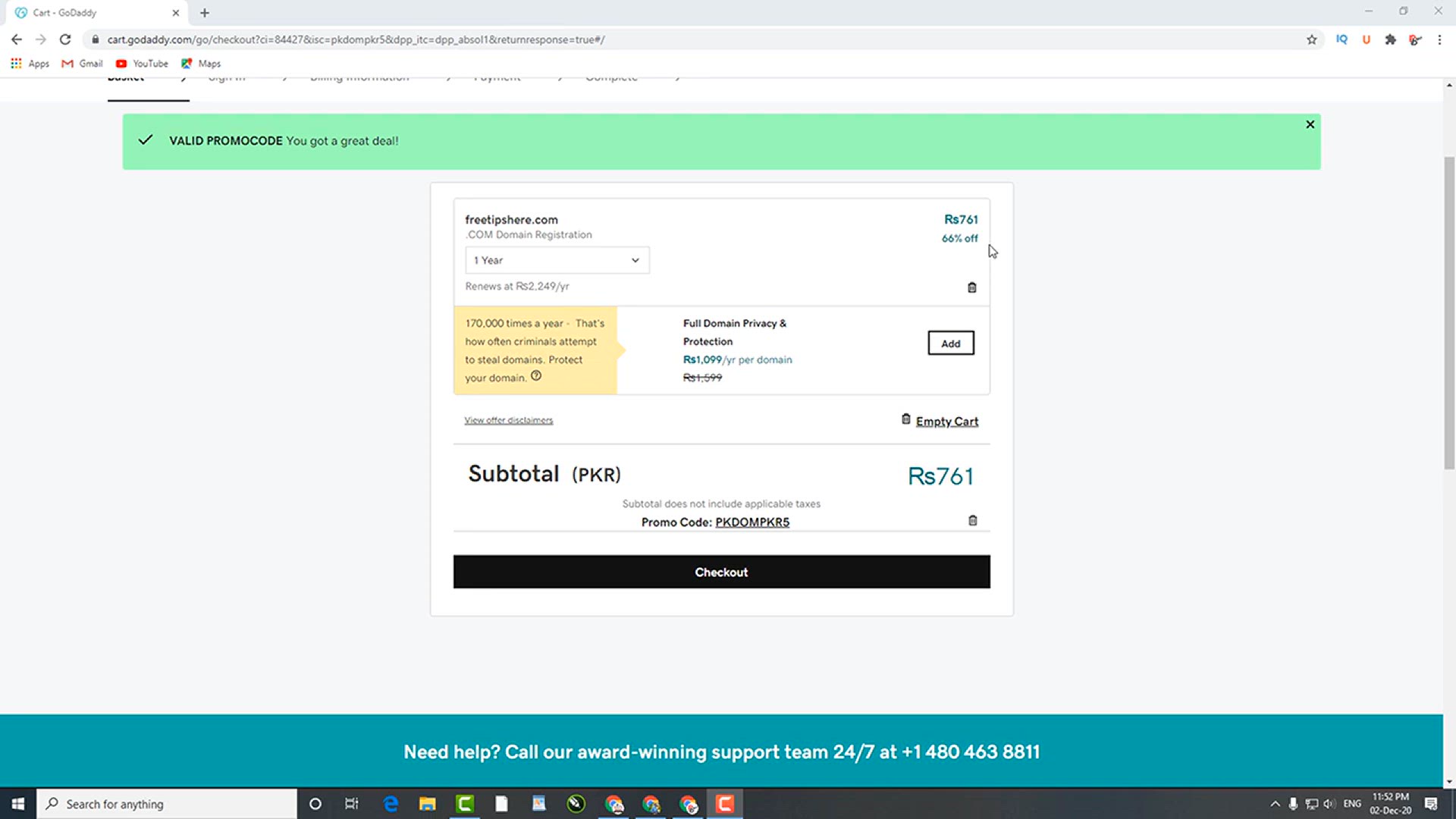
Task: Close the Cart - GoDaddy tab
Action: (x=175, y=13)
